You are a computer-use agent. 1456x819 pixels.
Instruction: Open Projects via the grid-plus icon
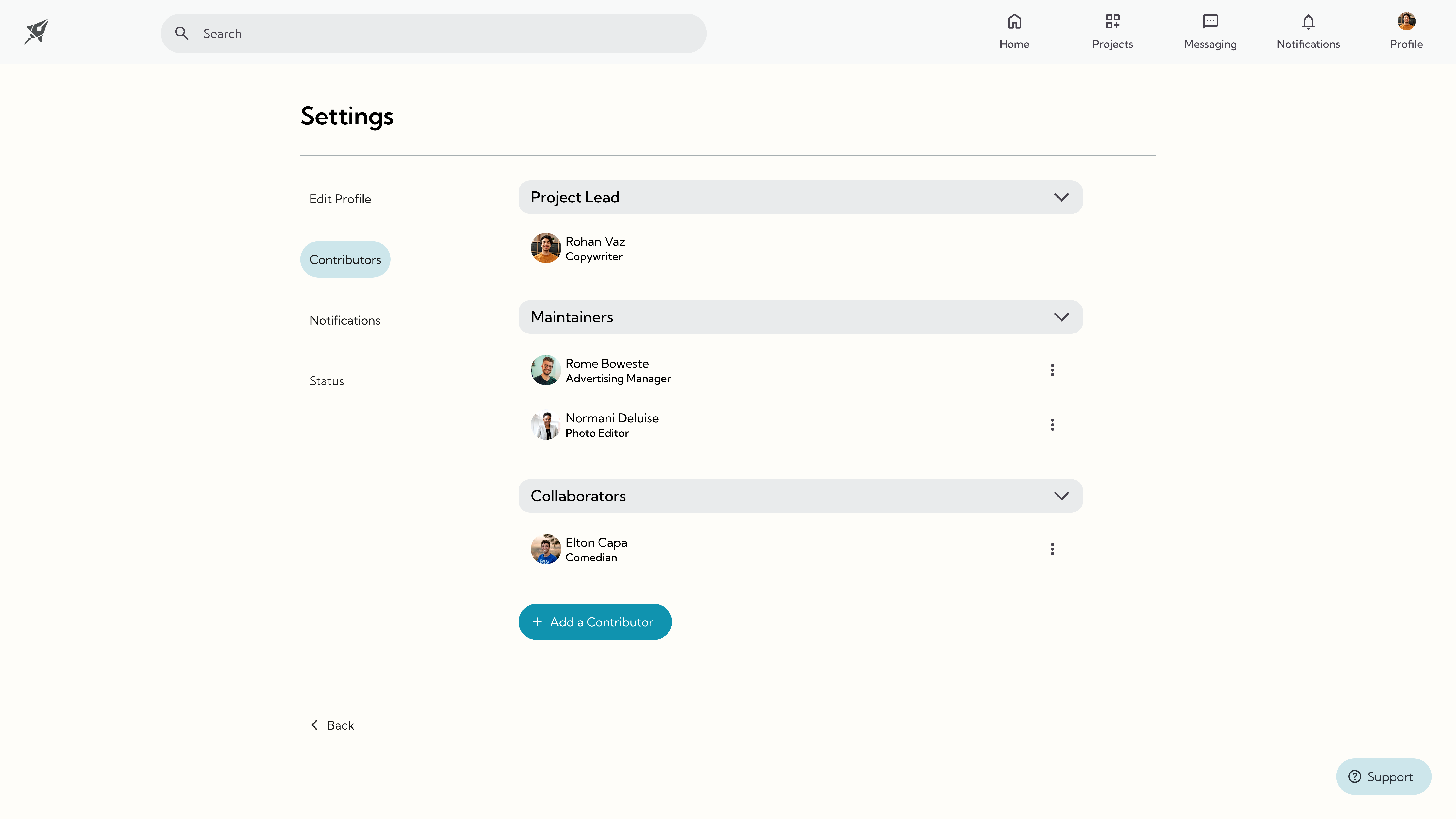pyautogui.click(x=1112, y=21)
